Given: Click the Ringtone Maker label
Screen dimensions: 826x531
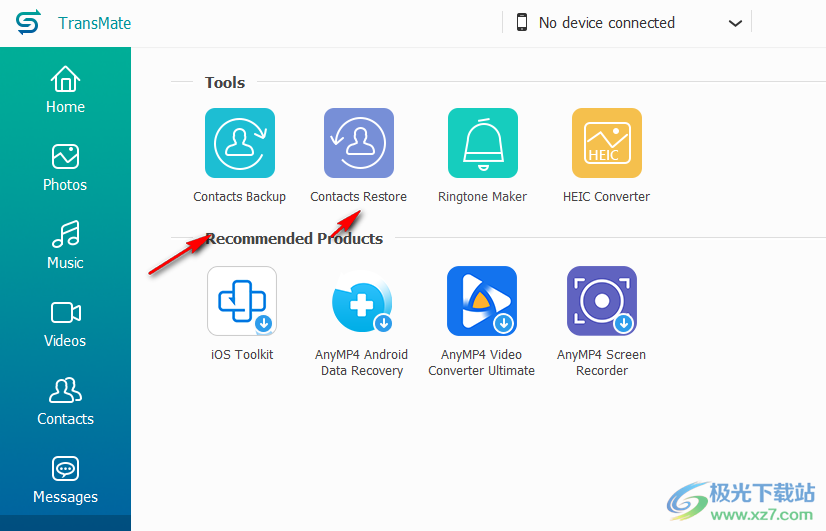Looking at the screenshot, I should [483, 196].
